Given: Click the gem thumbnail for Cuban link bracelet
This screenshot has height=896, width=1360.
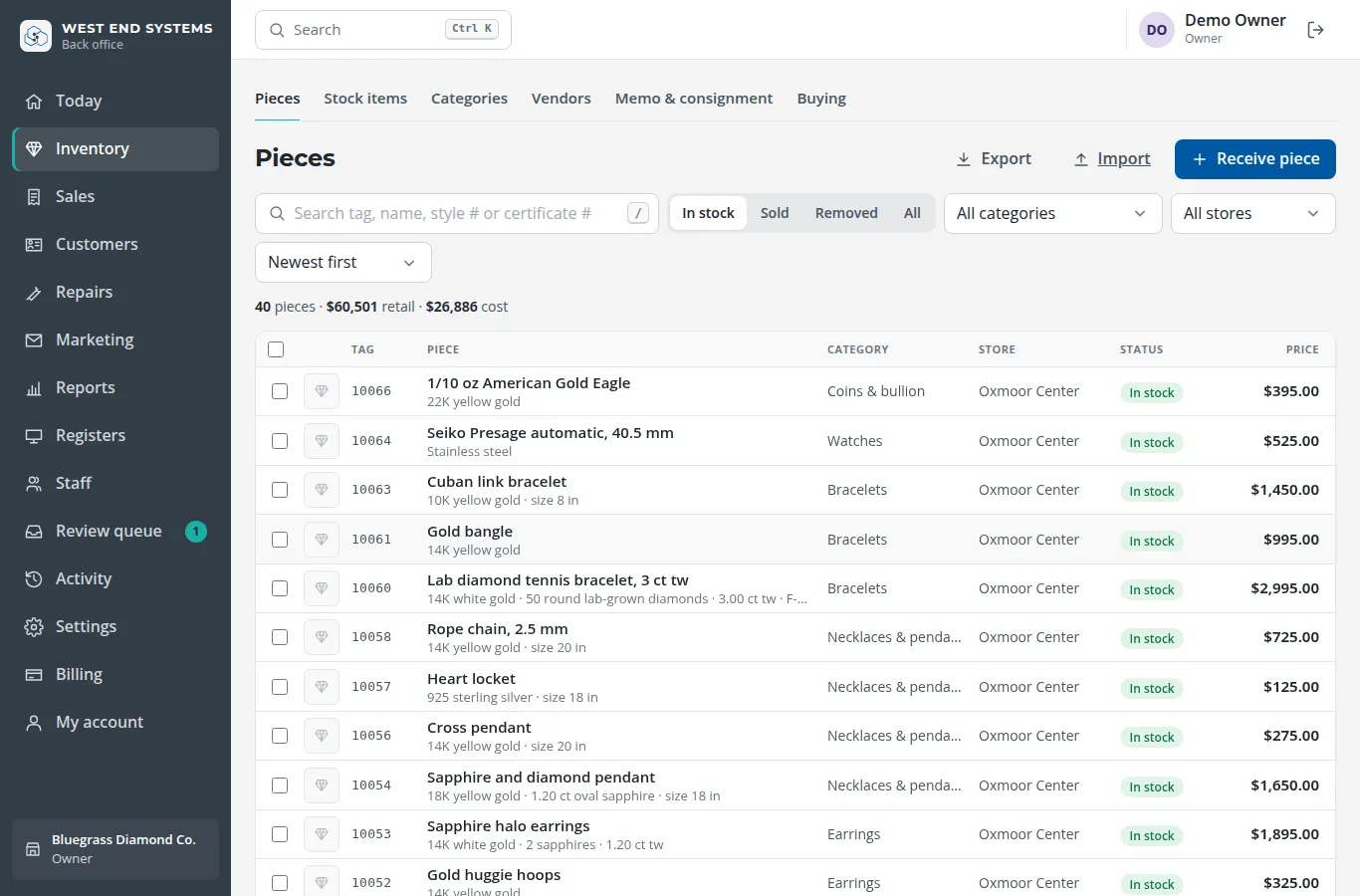Looking at the screenshot, I should pyautogui.click(x=322, y=490).
